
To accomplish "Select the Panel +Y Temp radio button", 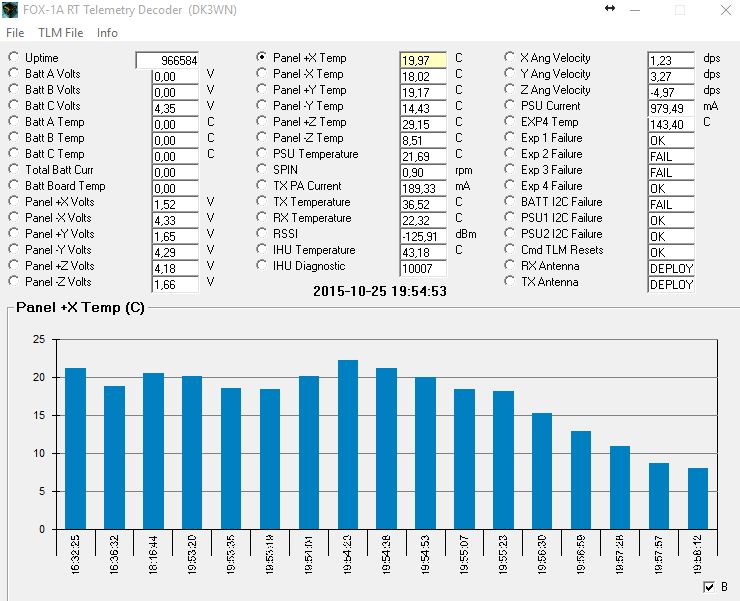I will click(x=261, y=89).
